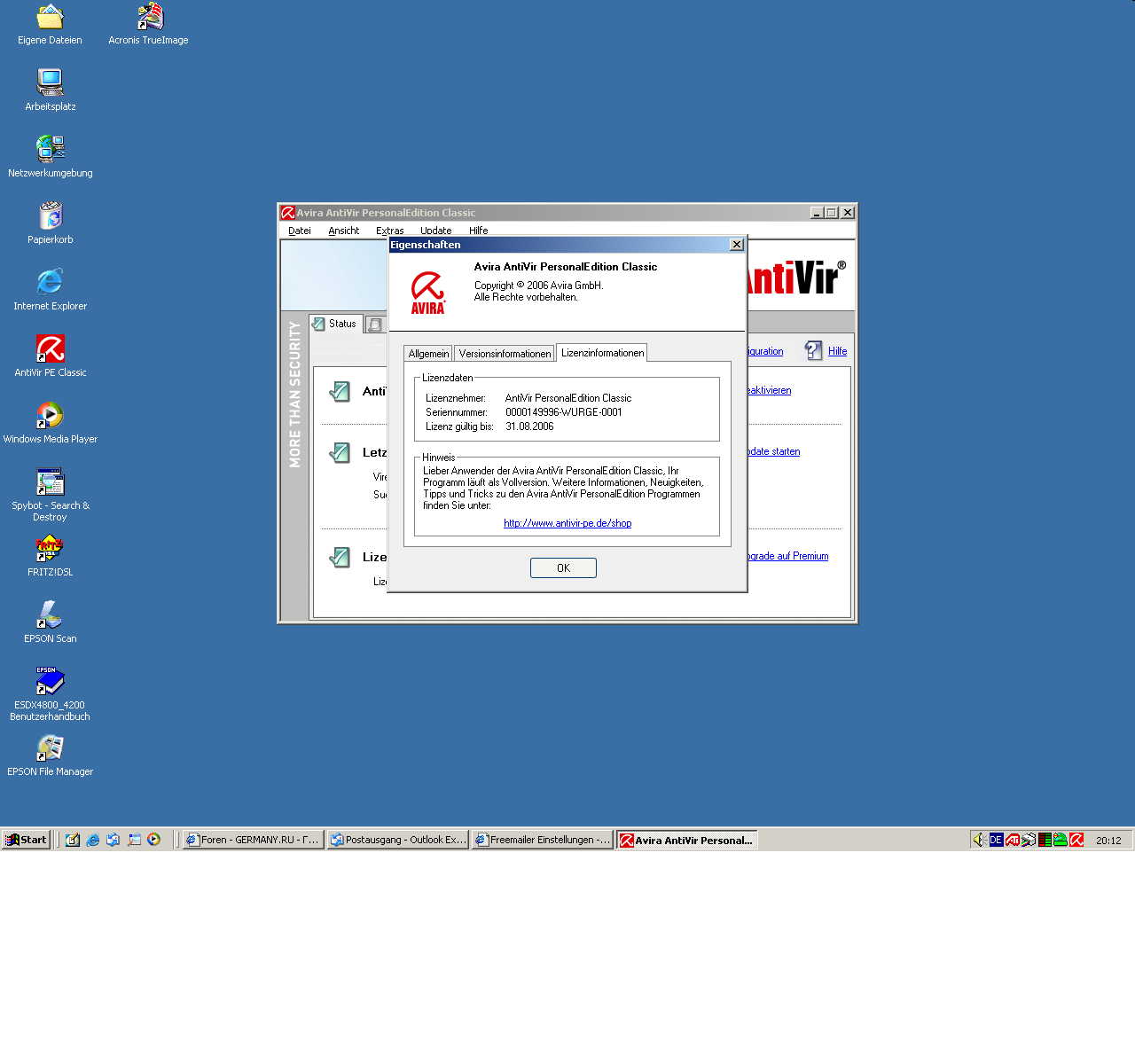
Task: Select the ESDX4800_4200 Benutzerhandbuch shortcut
Action: [51, 694]
